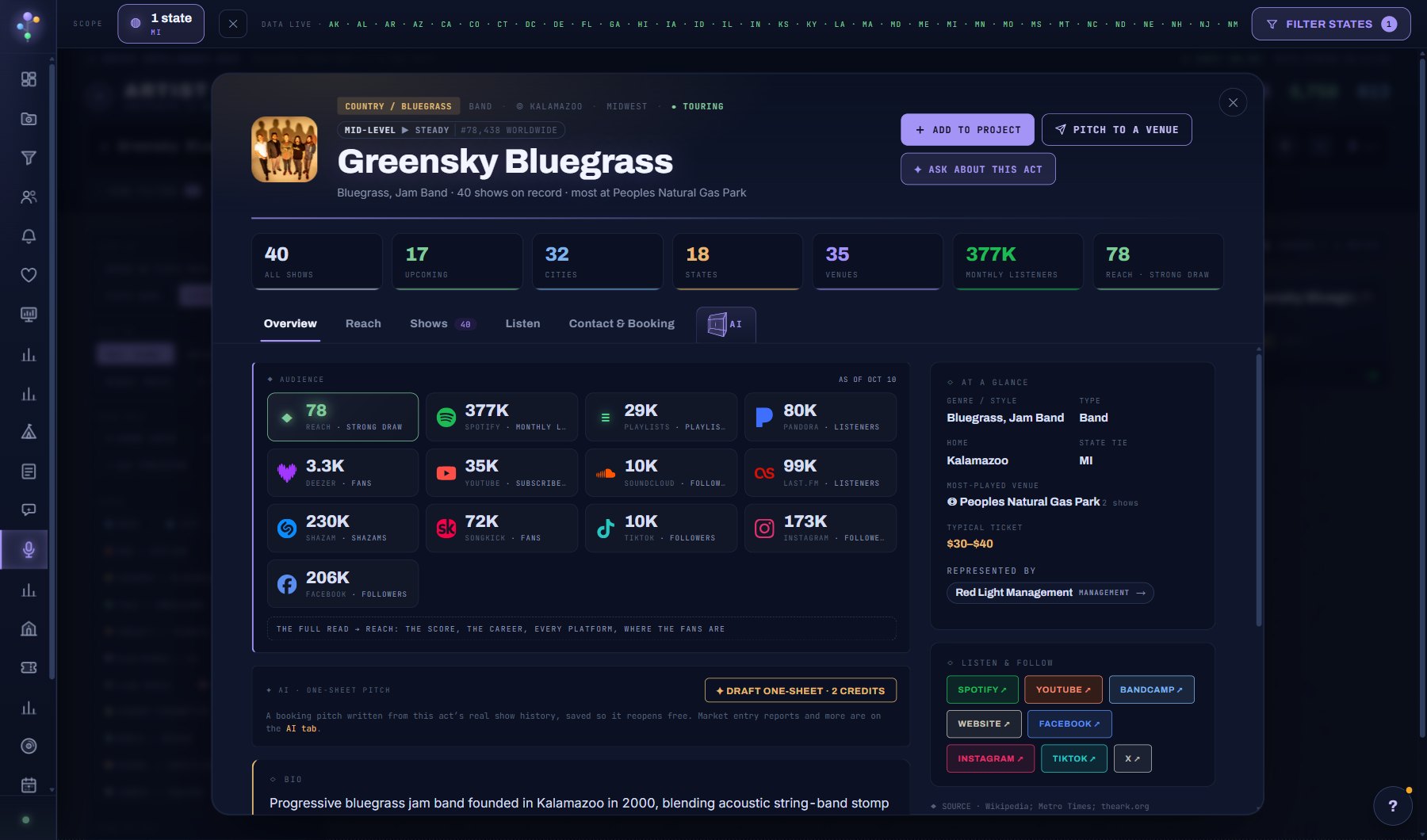The height and width of the screenshot is (840, 1427).
Task: Switch to the Reach tab
Action: tap(363, 323)
